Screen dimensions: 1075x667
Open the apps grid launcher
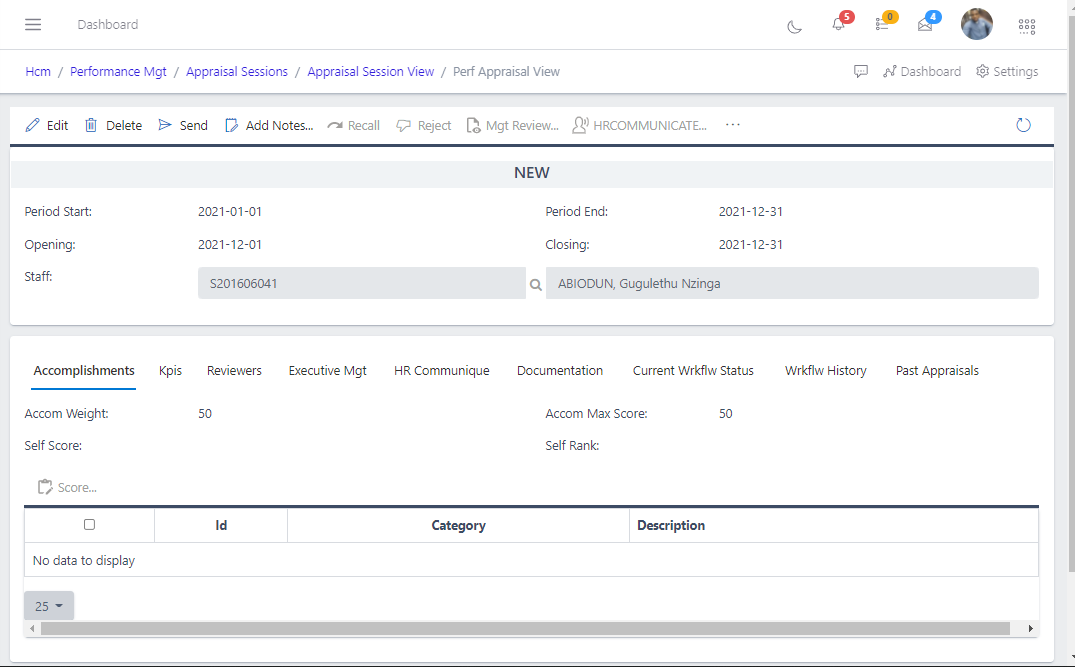pyautogui.click(x=1026, y=26)
